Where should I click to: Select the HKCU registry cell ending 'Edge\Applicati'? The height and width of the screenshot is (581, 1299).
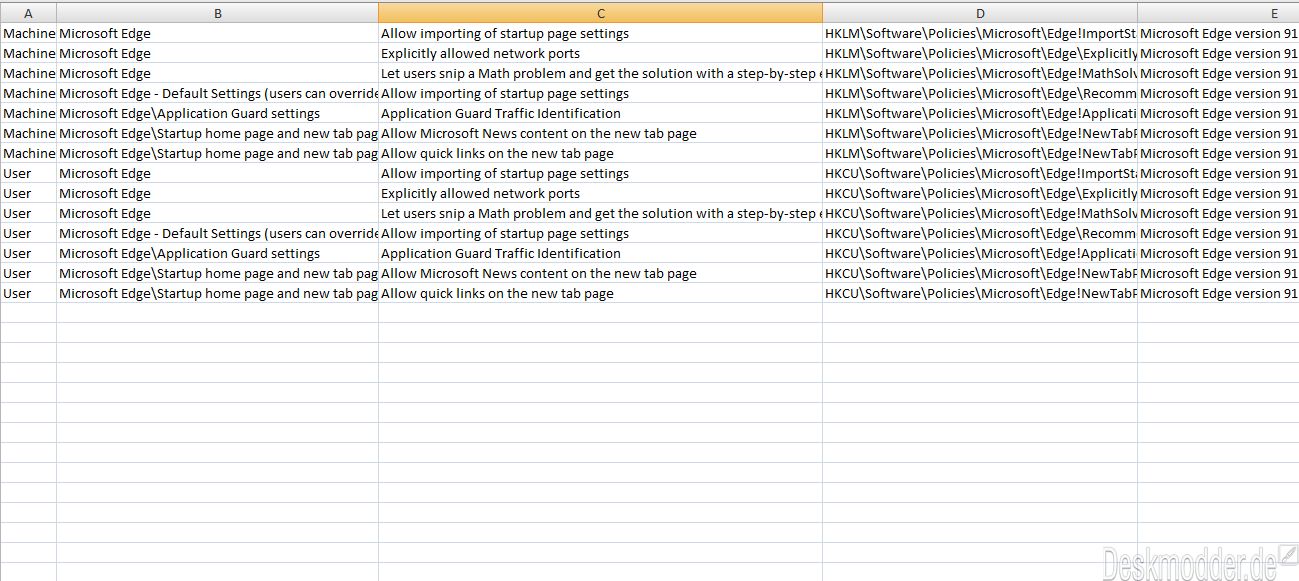click(x=980, y=253)
